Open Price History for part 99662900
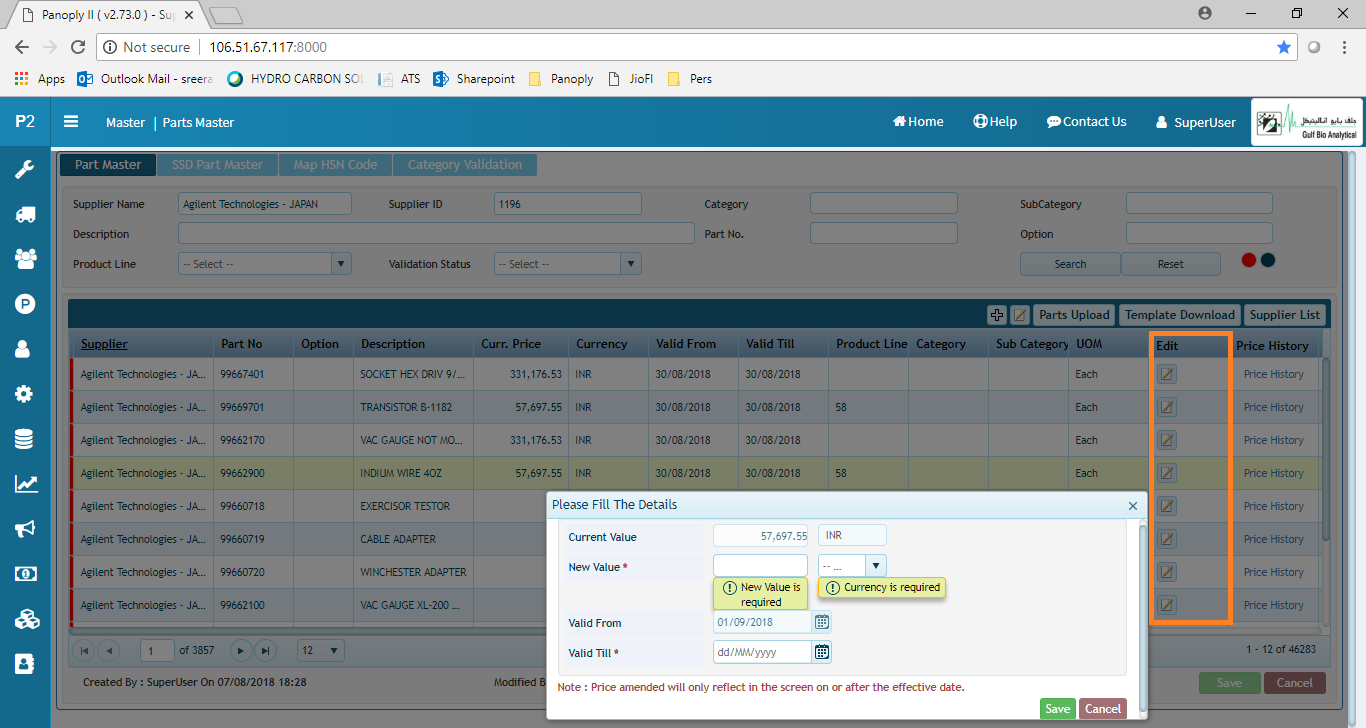 click(x=1273, y=473)
